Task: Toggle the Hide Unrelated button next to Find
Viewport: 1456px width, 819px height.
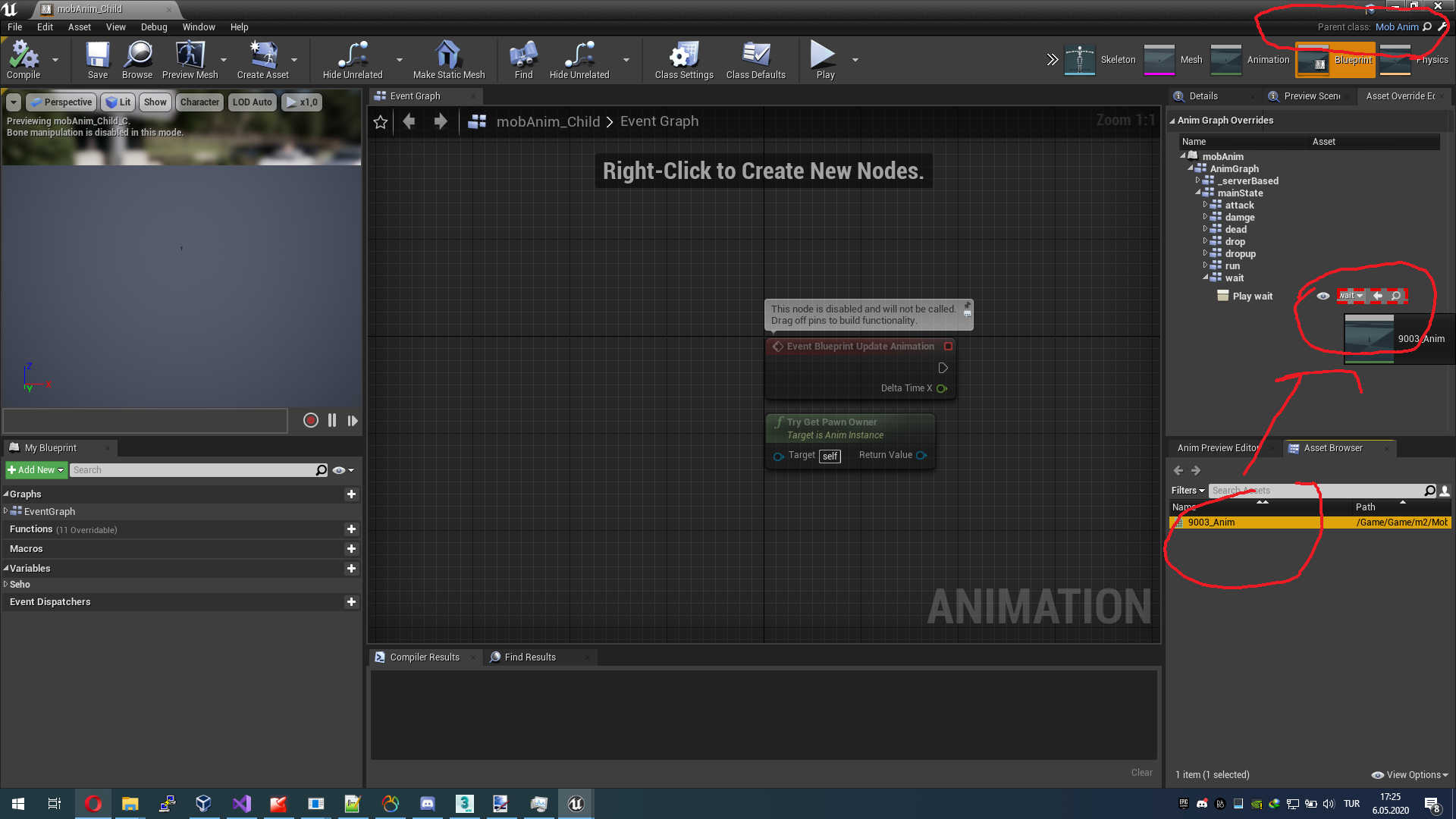Action: tap(579, 60)
